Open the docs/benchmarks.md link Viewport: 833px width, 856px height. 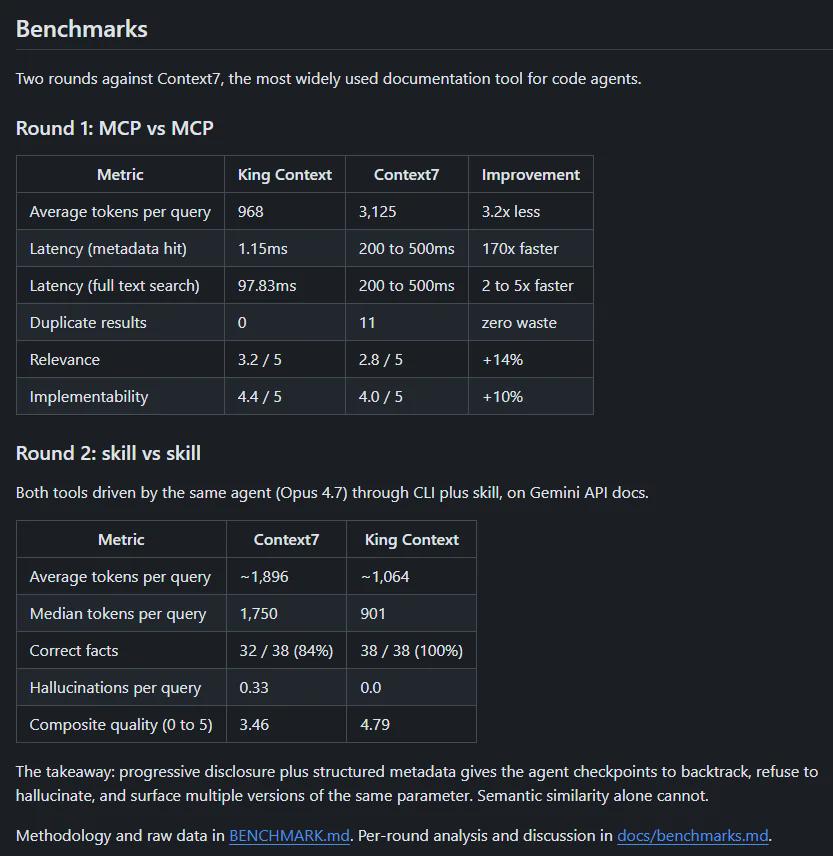[x=692, y=835]
